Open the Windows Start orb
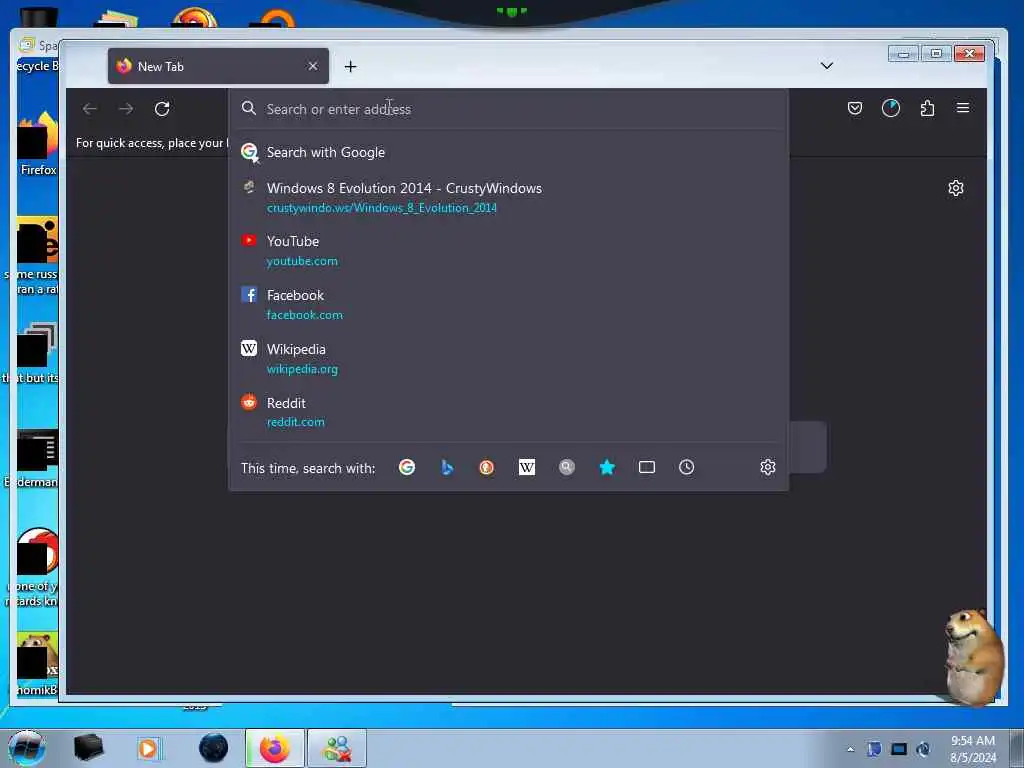This screenshot has height=768, width=1024. [27, 748]
